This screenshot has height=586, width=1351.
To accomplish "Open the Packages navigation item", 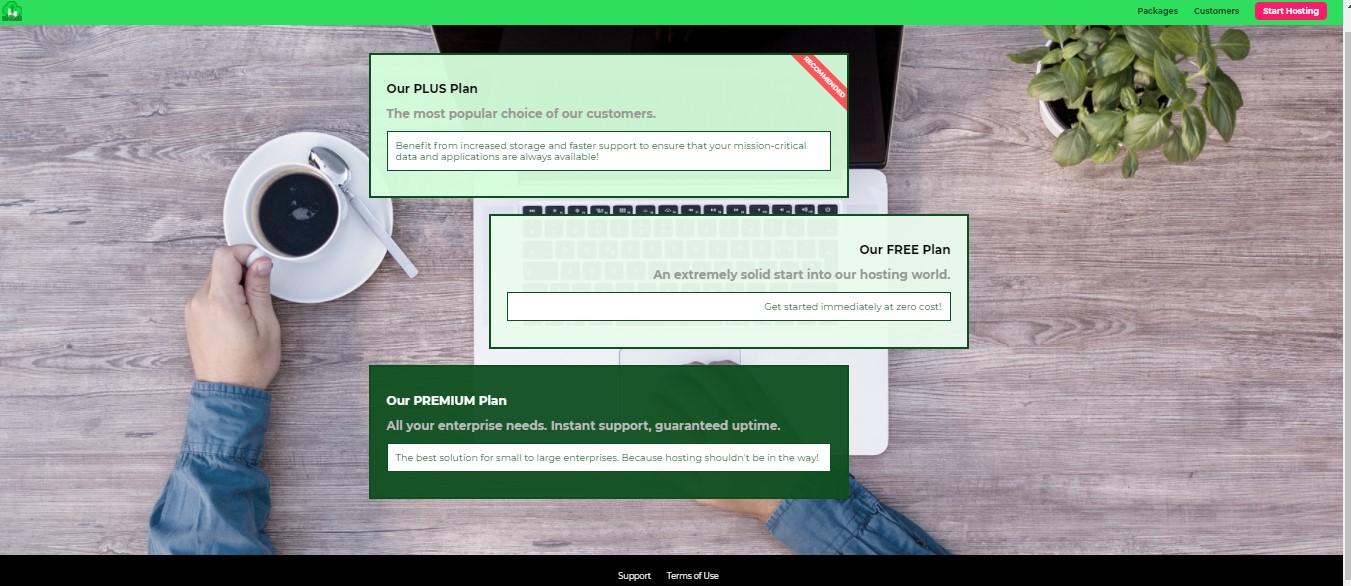I will point(1157,11).
